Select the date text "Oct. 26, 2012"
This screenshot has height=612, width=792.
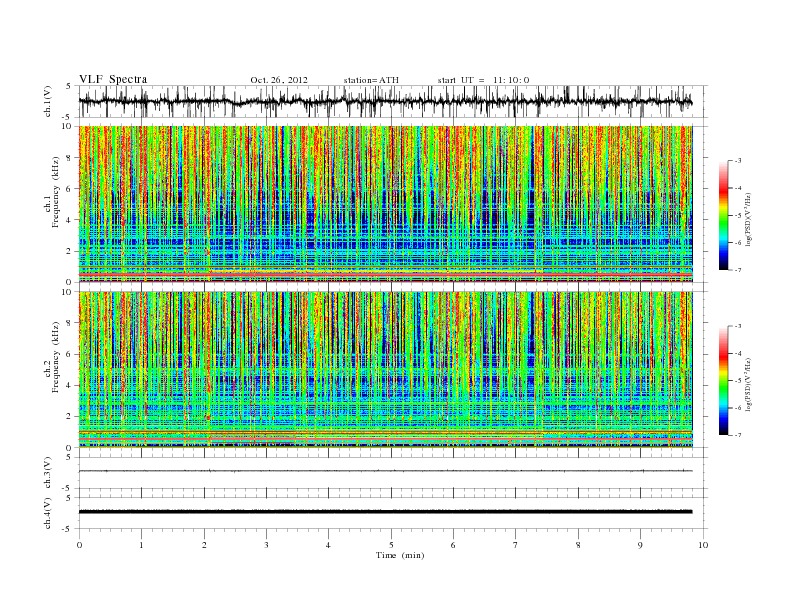click(x=279, y=80)
